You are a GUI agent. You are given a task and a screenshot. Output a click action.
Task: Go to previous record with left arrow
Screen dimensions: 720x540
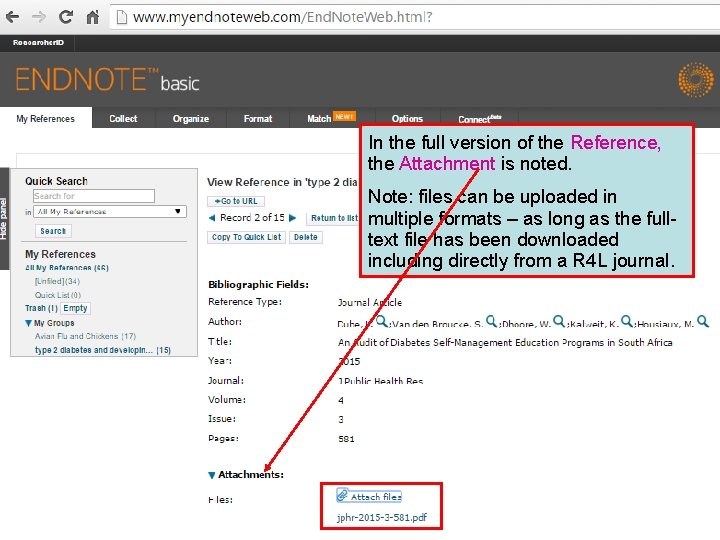coord(212,218)
